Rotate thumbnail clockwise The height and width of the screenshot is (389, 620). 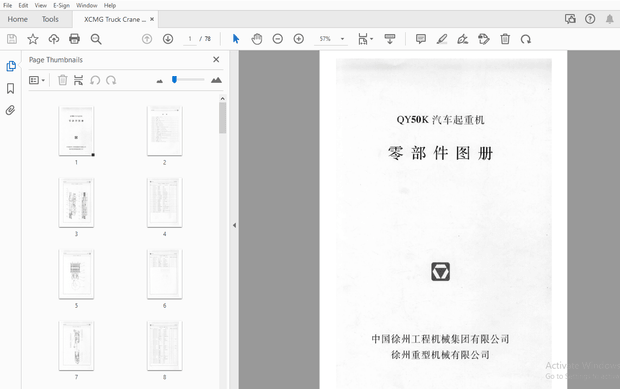pyautogui.click(x=111, y=80)
